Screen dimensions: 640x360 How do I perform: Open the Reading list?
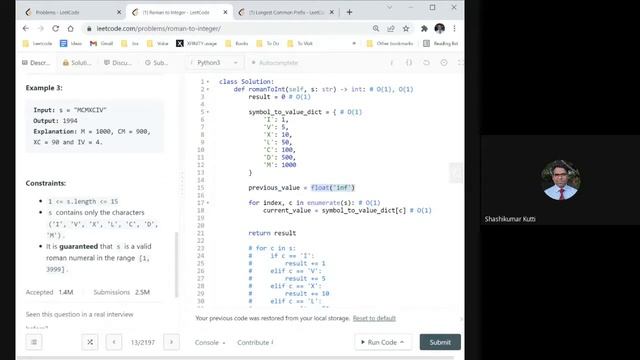tap(441, 43)
